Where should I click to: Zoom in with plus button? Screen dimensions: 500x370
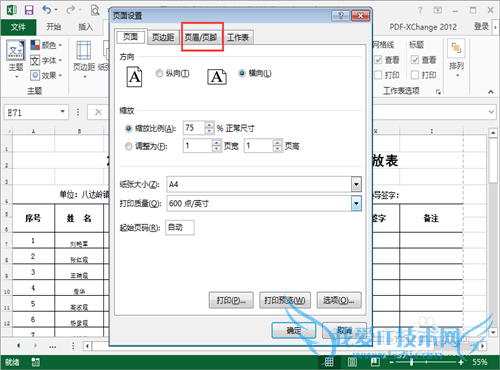461,362
